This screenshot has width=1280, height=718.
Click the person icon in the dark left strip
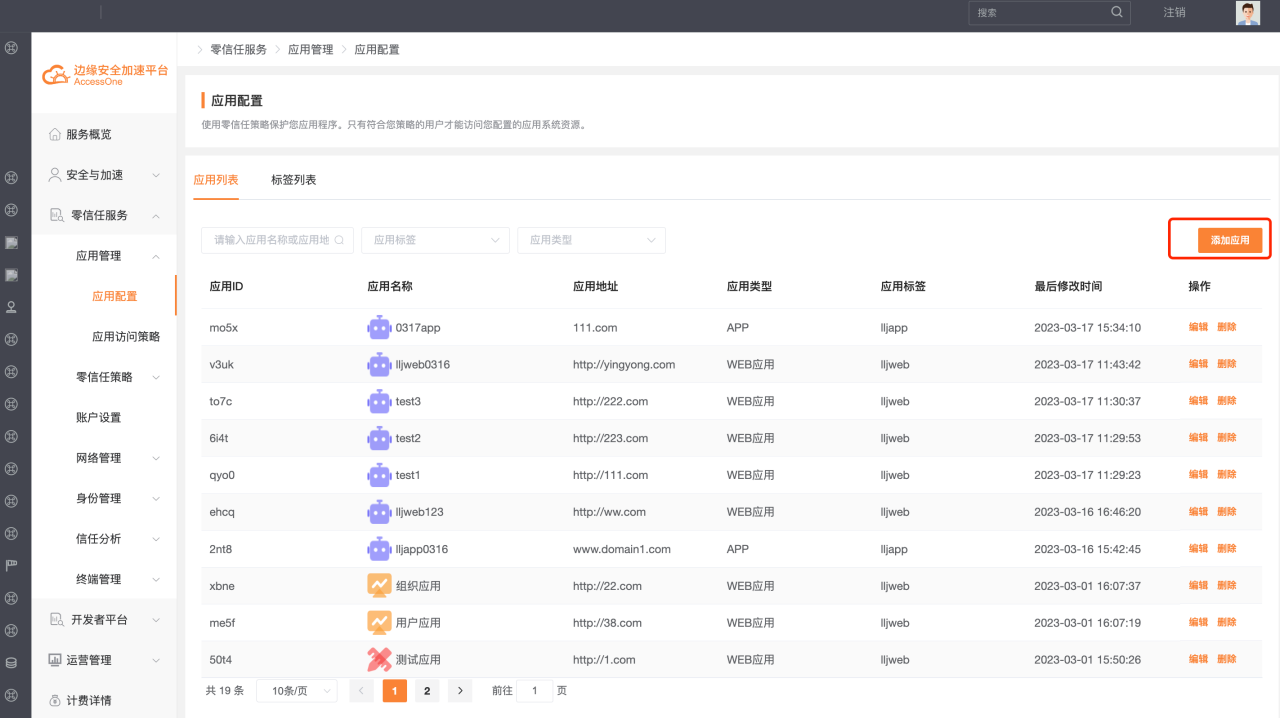[x=11, y=307]
